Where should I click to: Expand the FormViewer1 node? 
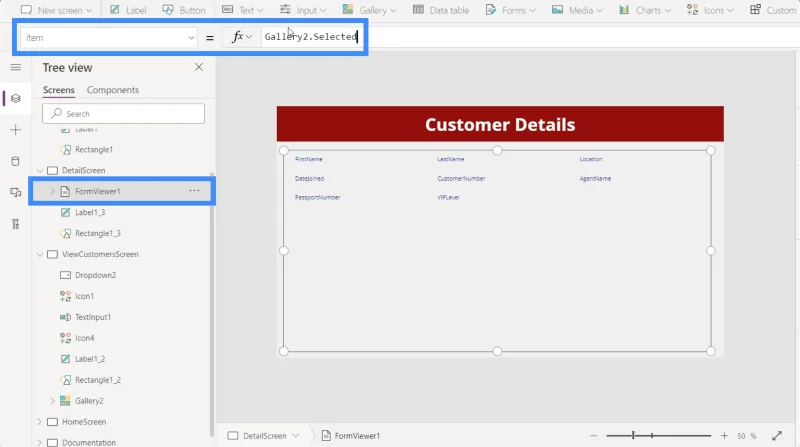(52, 191)
